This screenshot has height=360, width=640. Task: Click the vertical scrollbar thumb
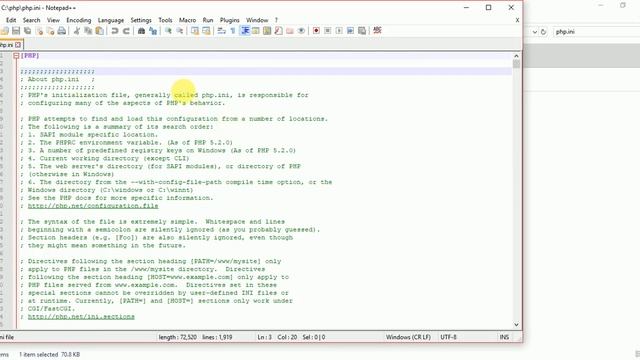click(x=516, y=64)
